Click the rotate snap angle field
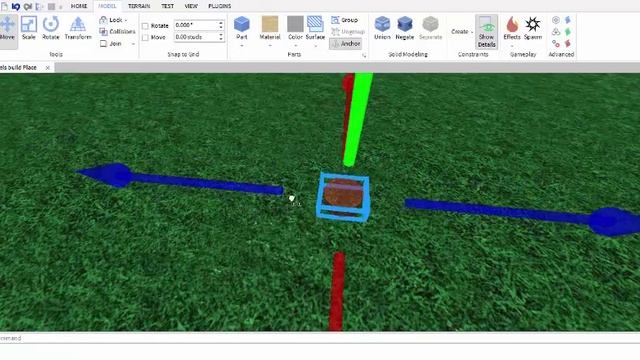 (x=196, y=25)
